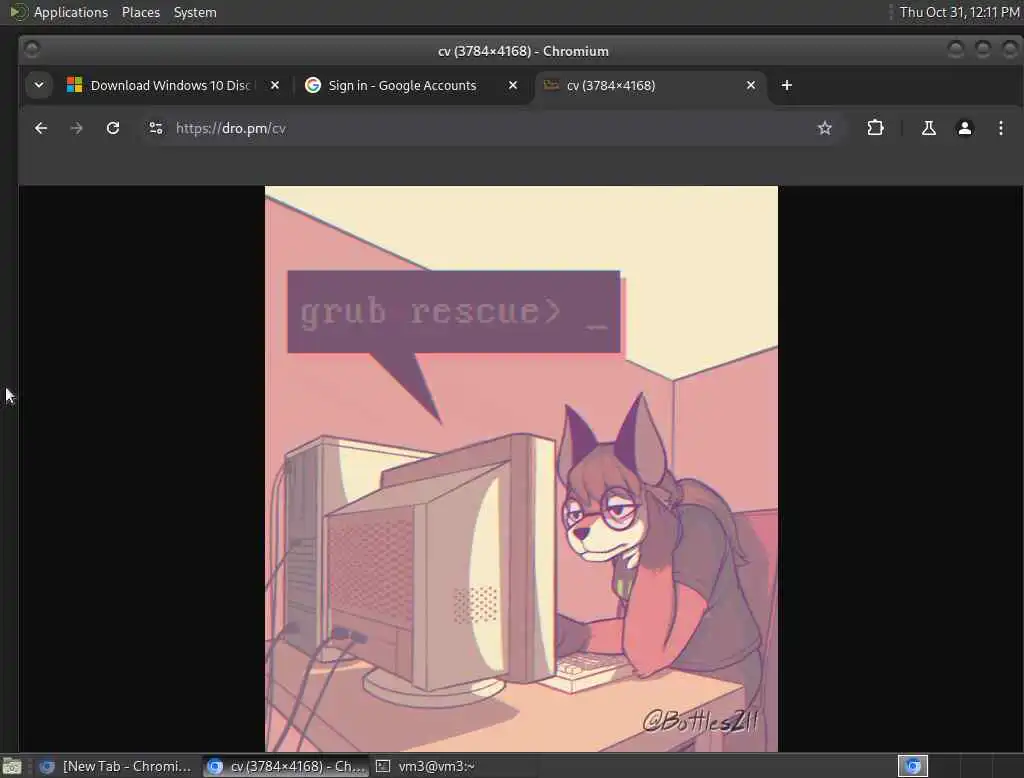Viewport: 1024px width, 778px height.
Task: Go back using the browser back arrow
Action: point(40,128)
